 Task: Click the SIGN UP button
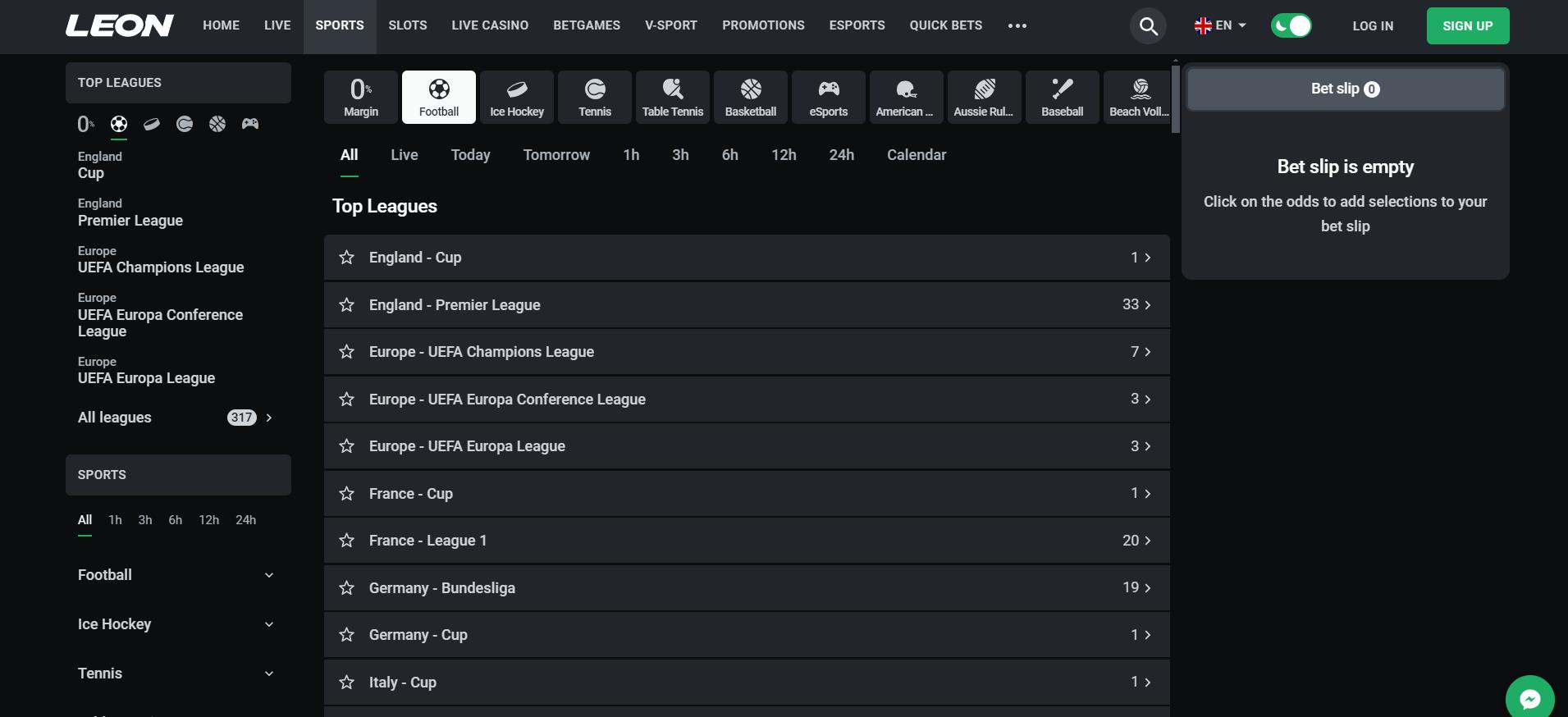[1468, 26]
